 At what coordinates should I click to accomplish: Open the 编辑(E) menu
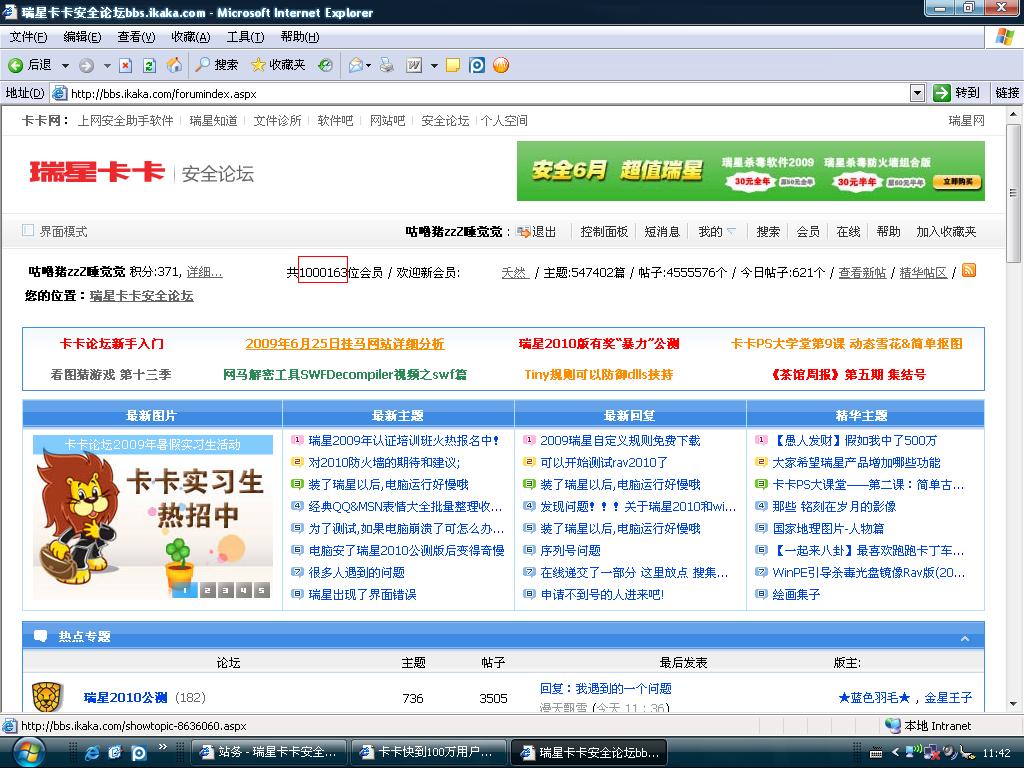[x=82, y=37]
